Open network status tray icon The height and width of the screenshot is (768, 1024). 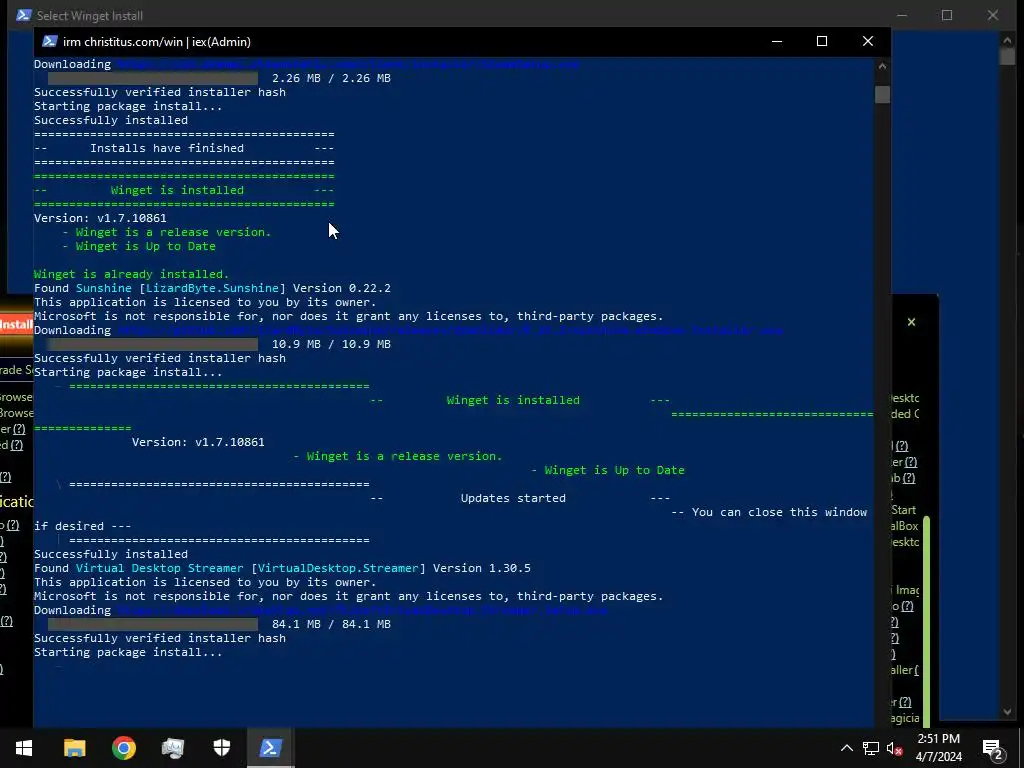coord(870,748)
